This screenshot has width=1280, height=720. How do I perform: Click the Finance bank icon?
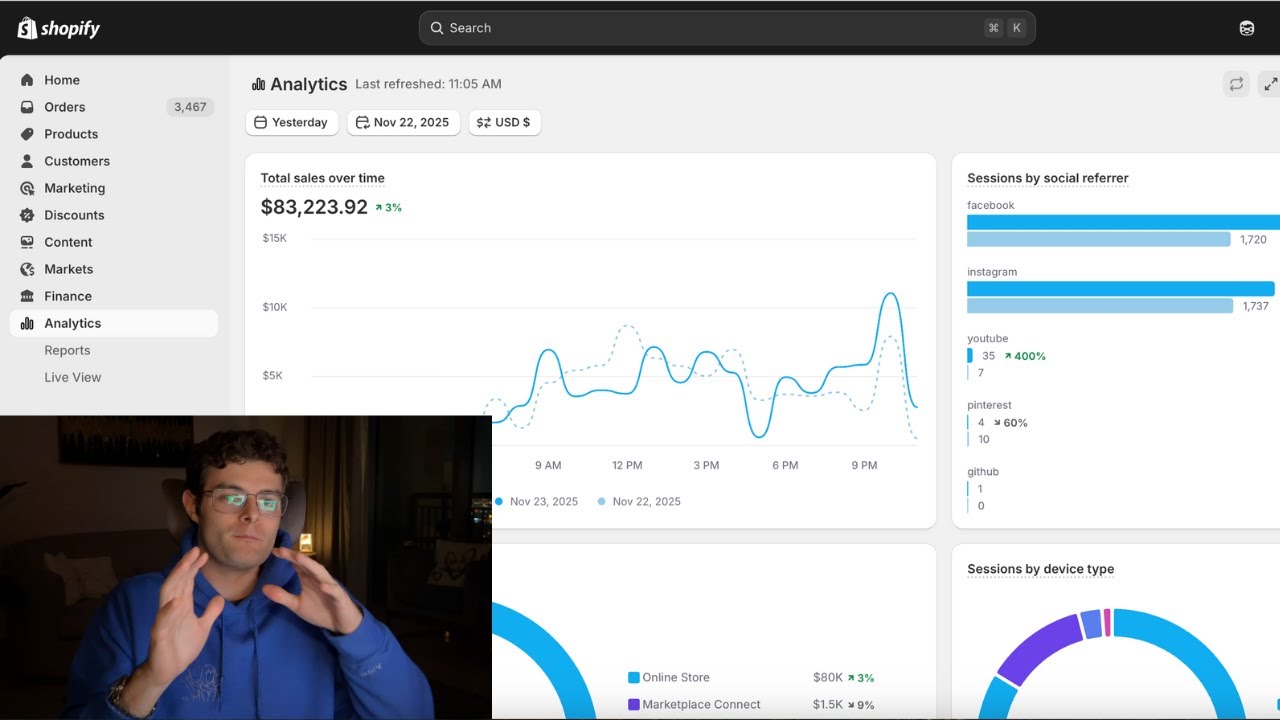coord(27,296)
